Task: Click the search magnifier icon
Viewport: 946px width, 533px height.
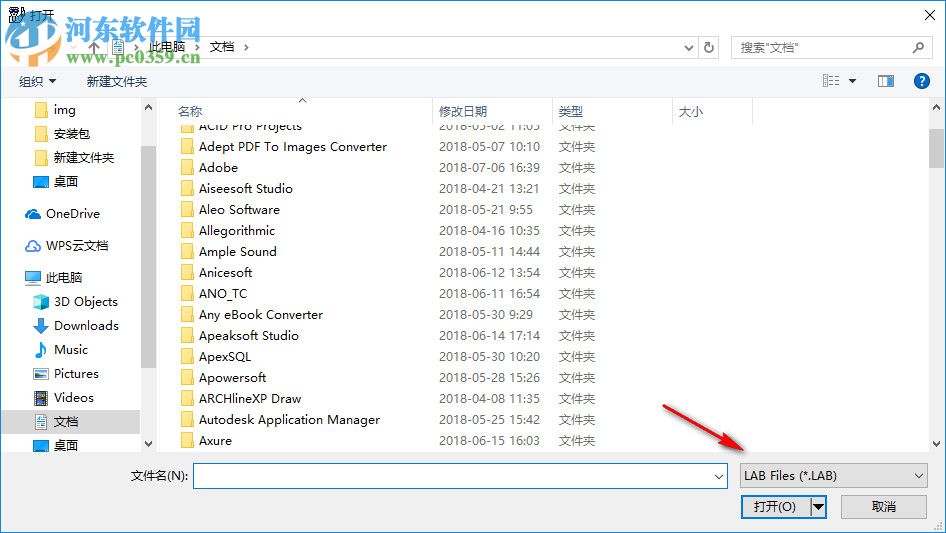Action: click(918, 47)
